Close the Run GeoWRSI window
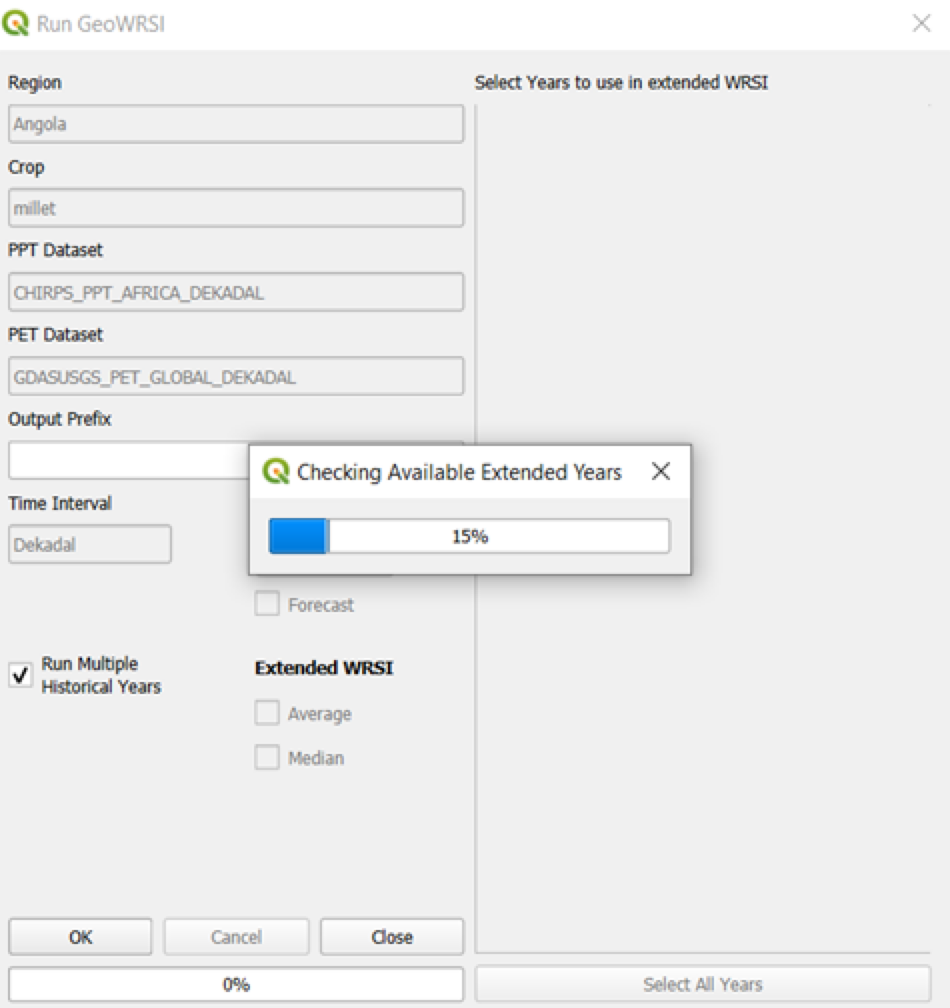This screenshot has width=950, height=1008. tap(921, 24)
